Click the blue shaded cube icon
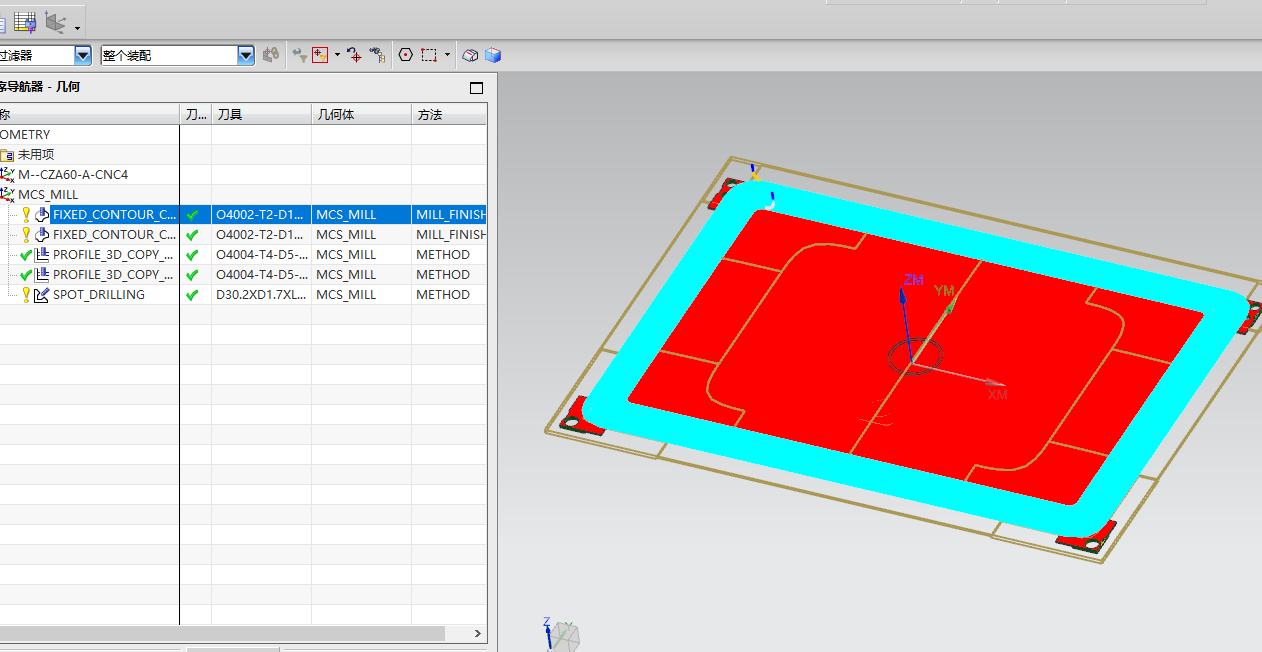1262x652 pixels. pyautogui.click(x=492, y=55)
